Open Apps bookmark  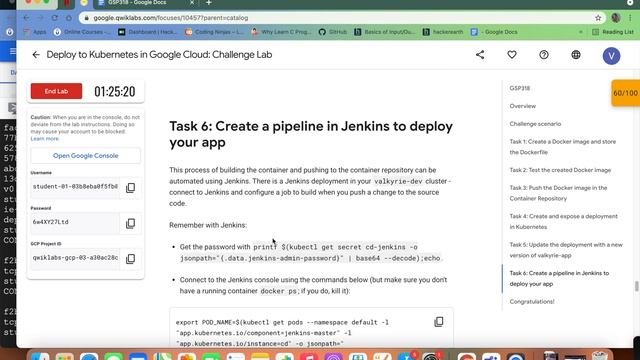coord(35,32)
